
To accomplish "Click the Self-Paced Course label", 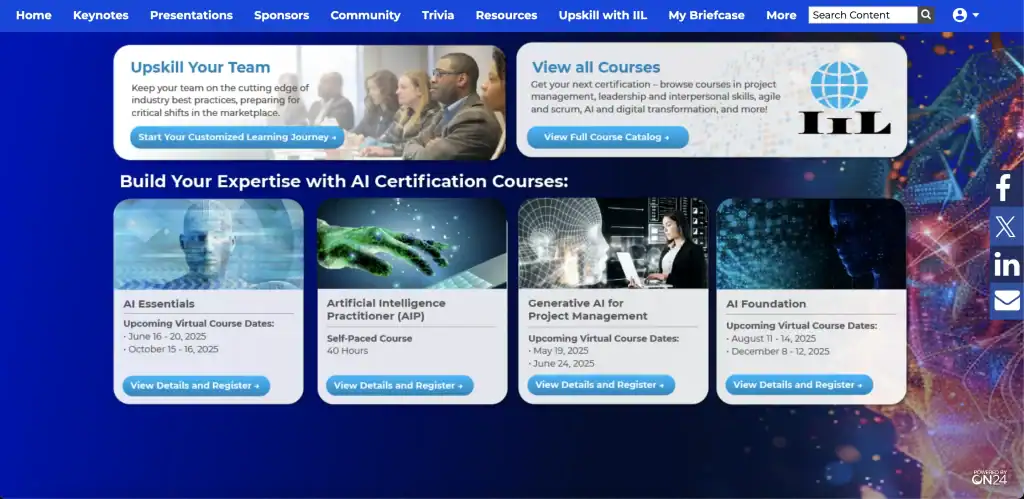I will coord(370,338).
